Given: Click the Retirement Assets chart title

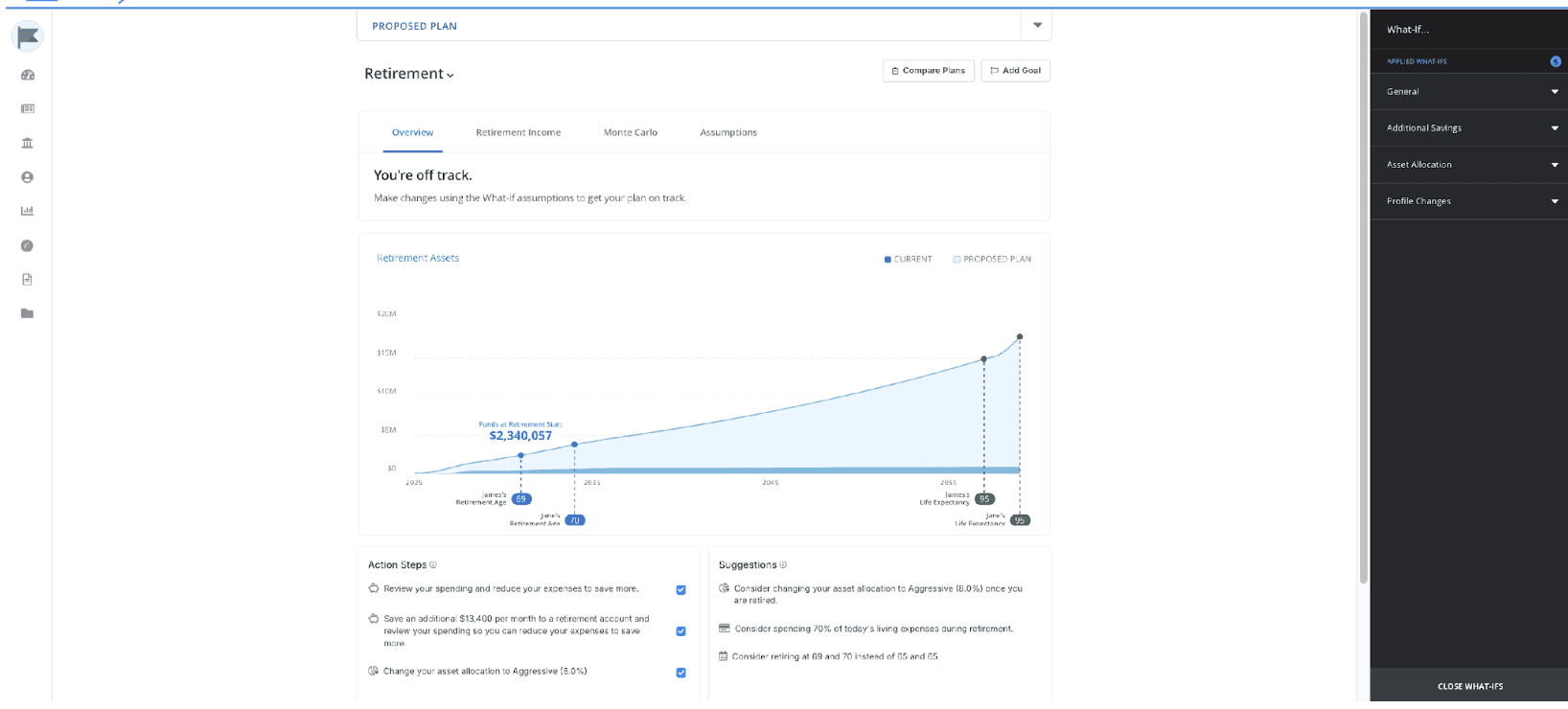Looking at the screenshot, I should pos(418,259).
